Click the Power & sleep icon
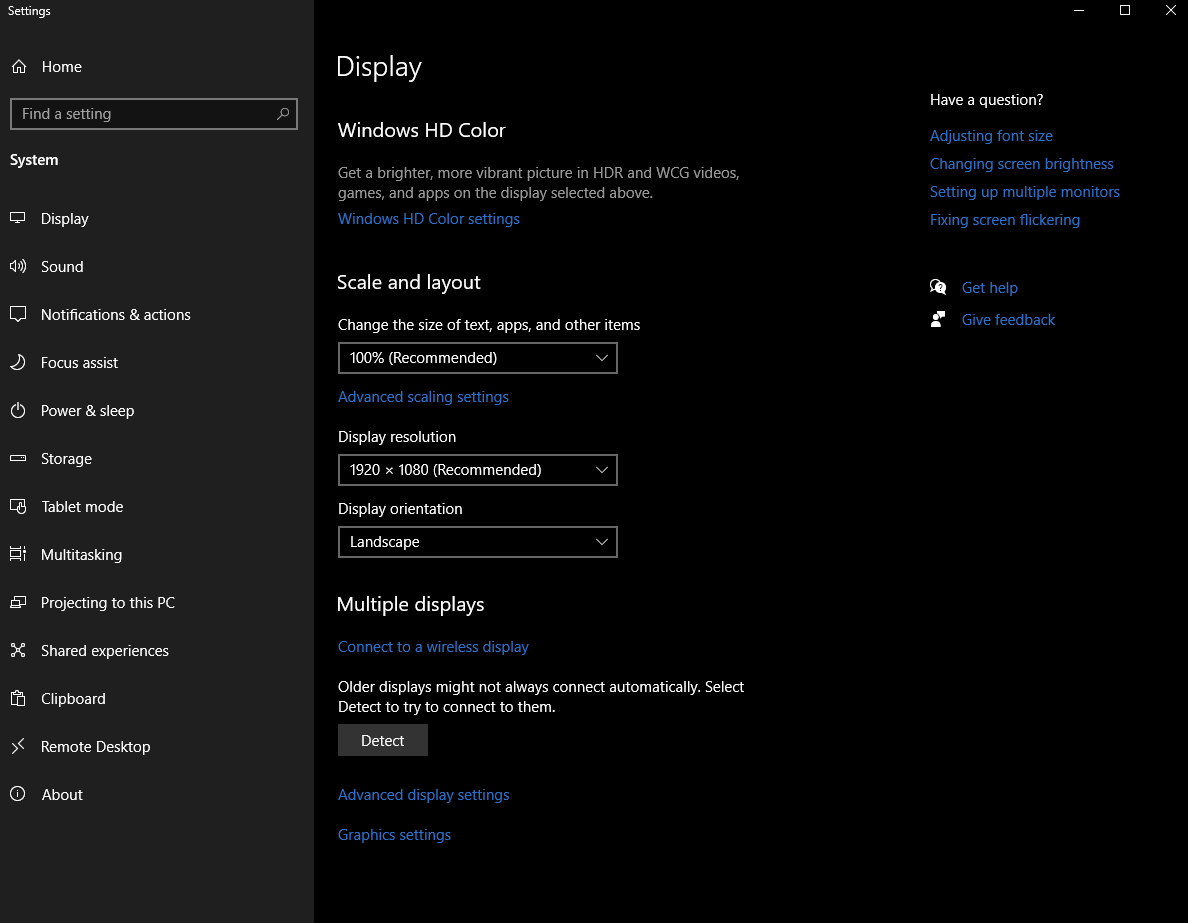This screenshot has width=1188, height=923. point(18,410)
